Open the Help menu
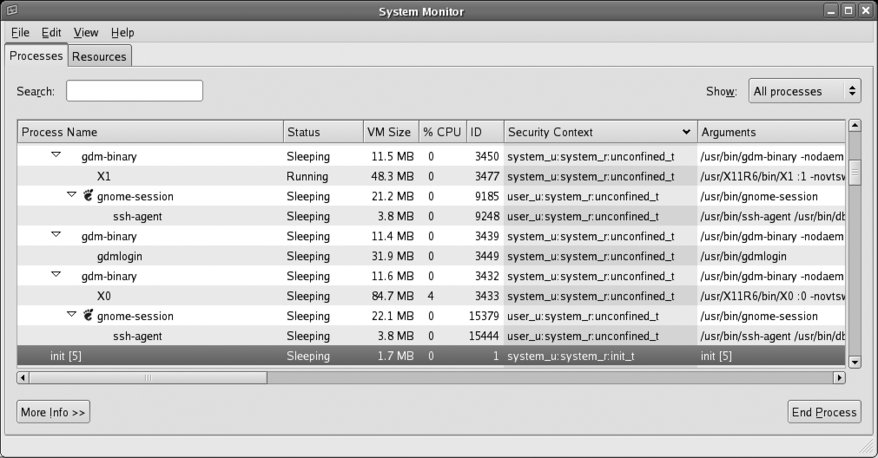The image size is (878, 458). pos(122,32)
